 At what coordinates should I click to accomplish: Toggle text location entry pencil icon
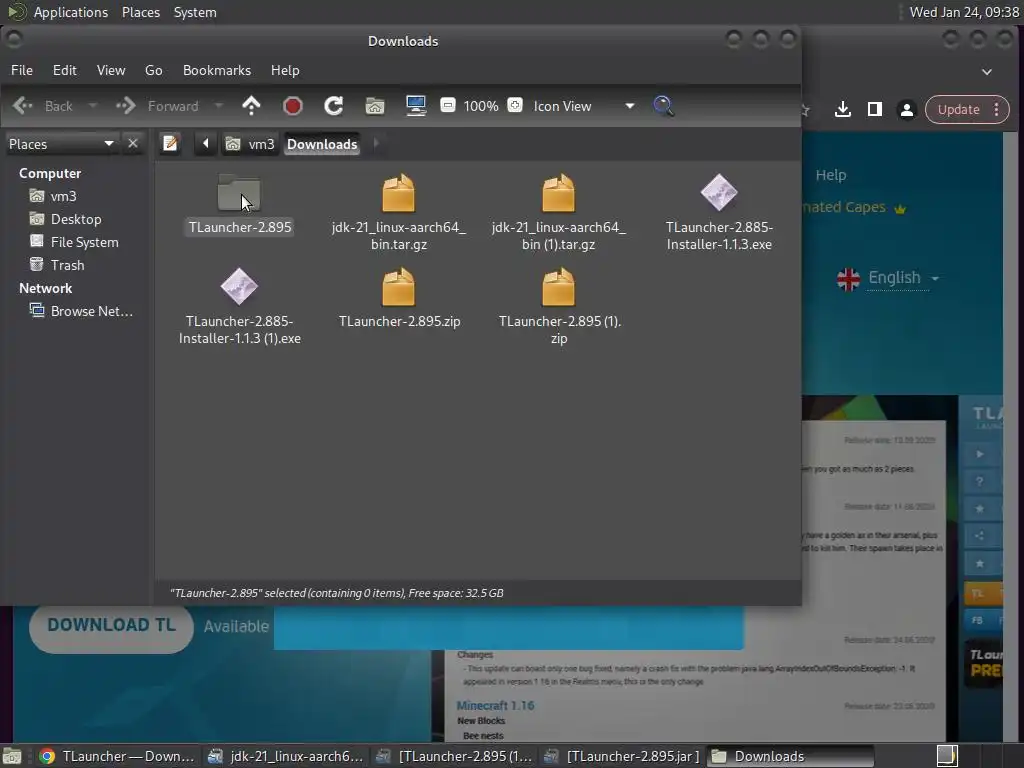coord(170,143)
